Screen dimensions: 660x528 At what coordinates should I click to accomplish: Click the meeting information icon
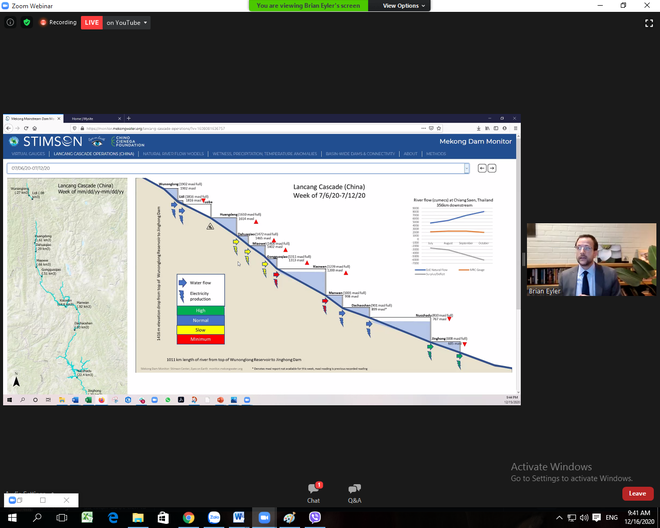click(x=10, y=22)
